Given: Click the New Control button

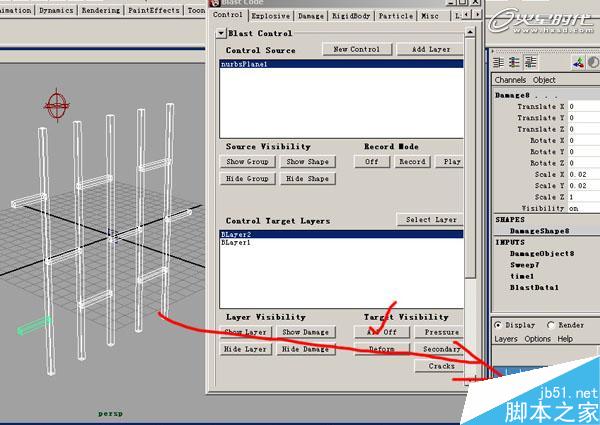Looking at the screenshot, I should coord(357,49).
